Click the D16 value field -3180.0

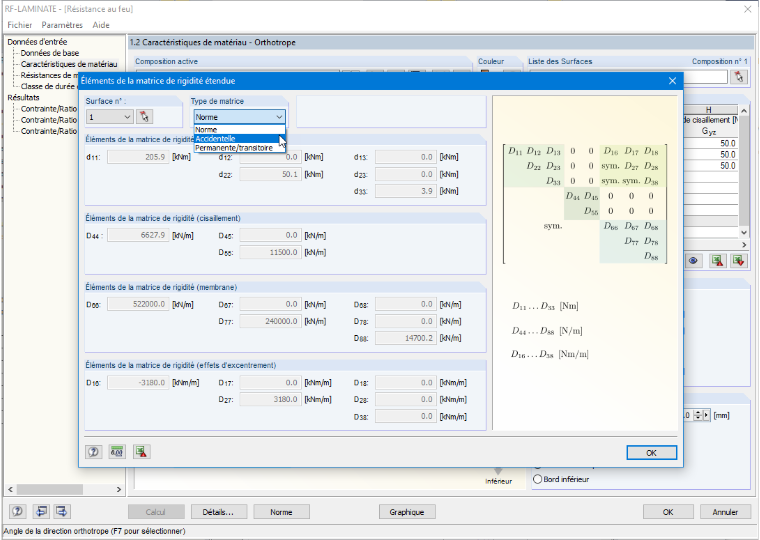[139, 382]
